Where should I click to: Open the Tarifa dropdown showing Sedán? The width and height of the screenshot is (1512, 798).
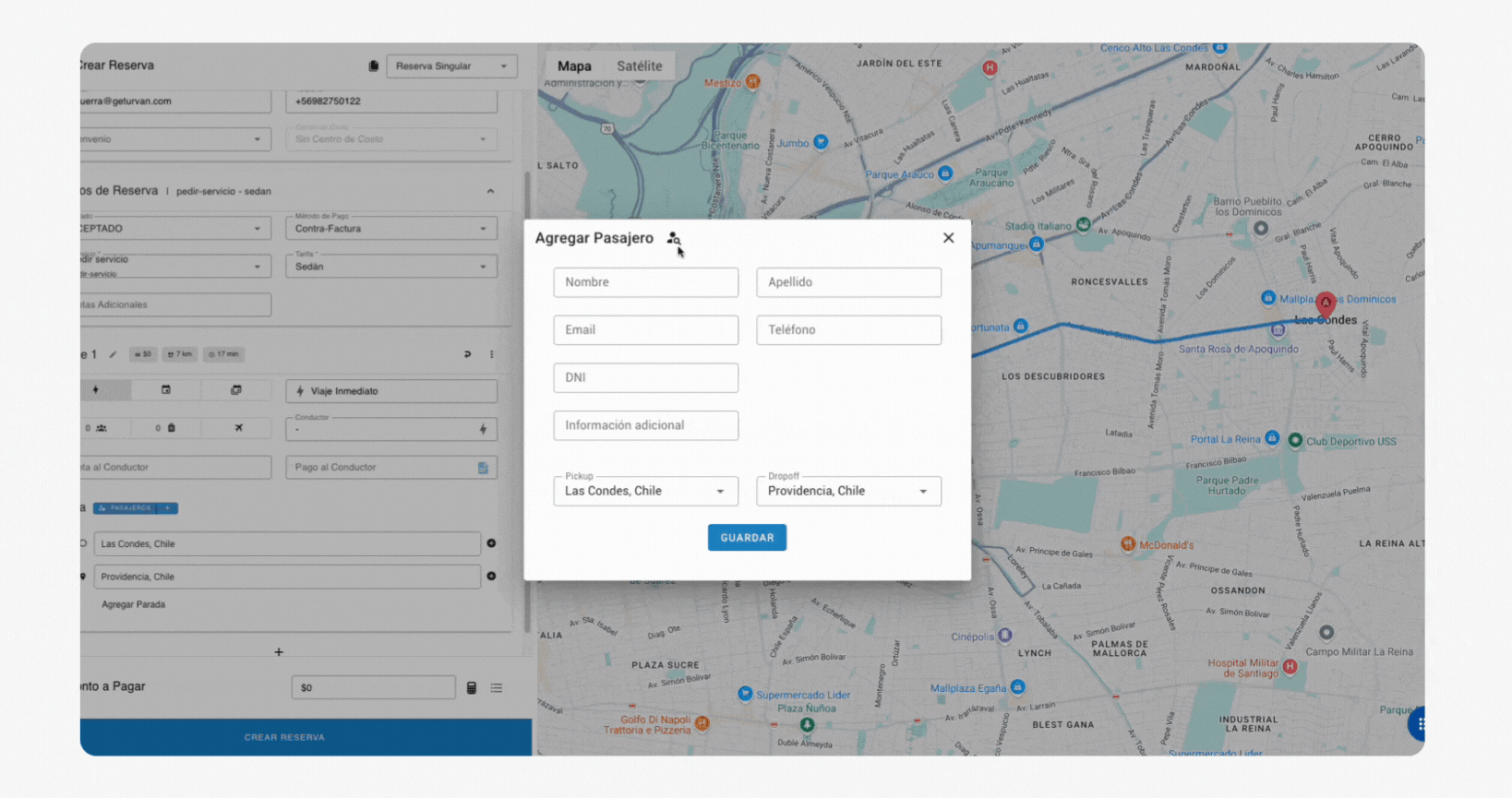(x=391, y=266)
